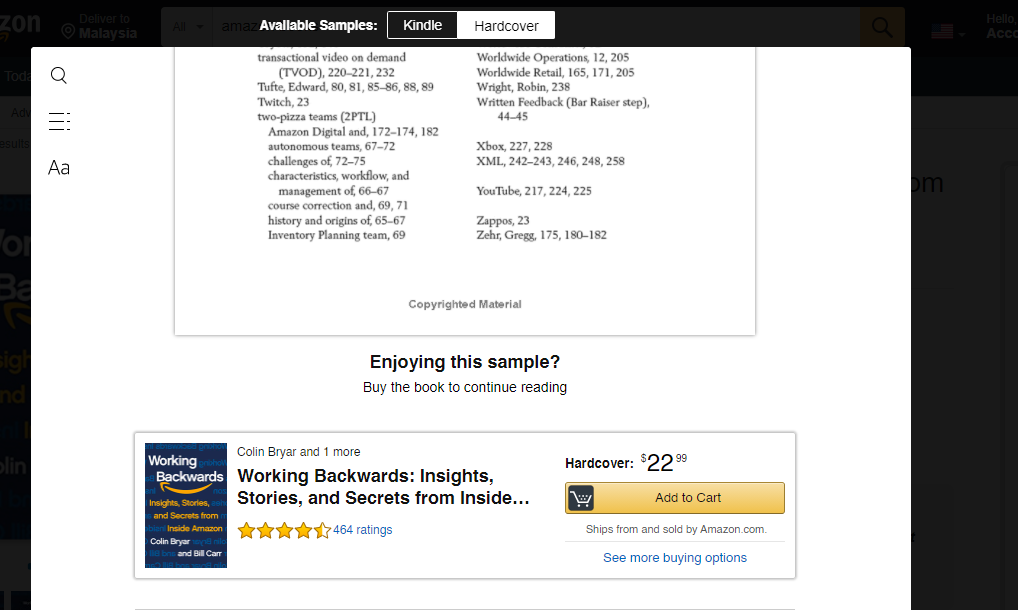Switch sample format to Kindle
1018x610 pixels.
[422, 25]
